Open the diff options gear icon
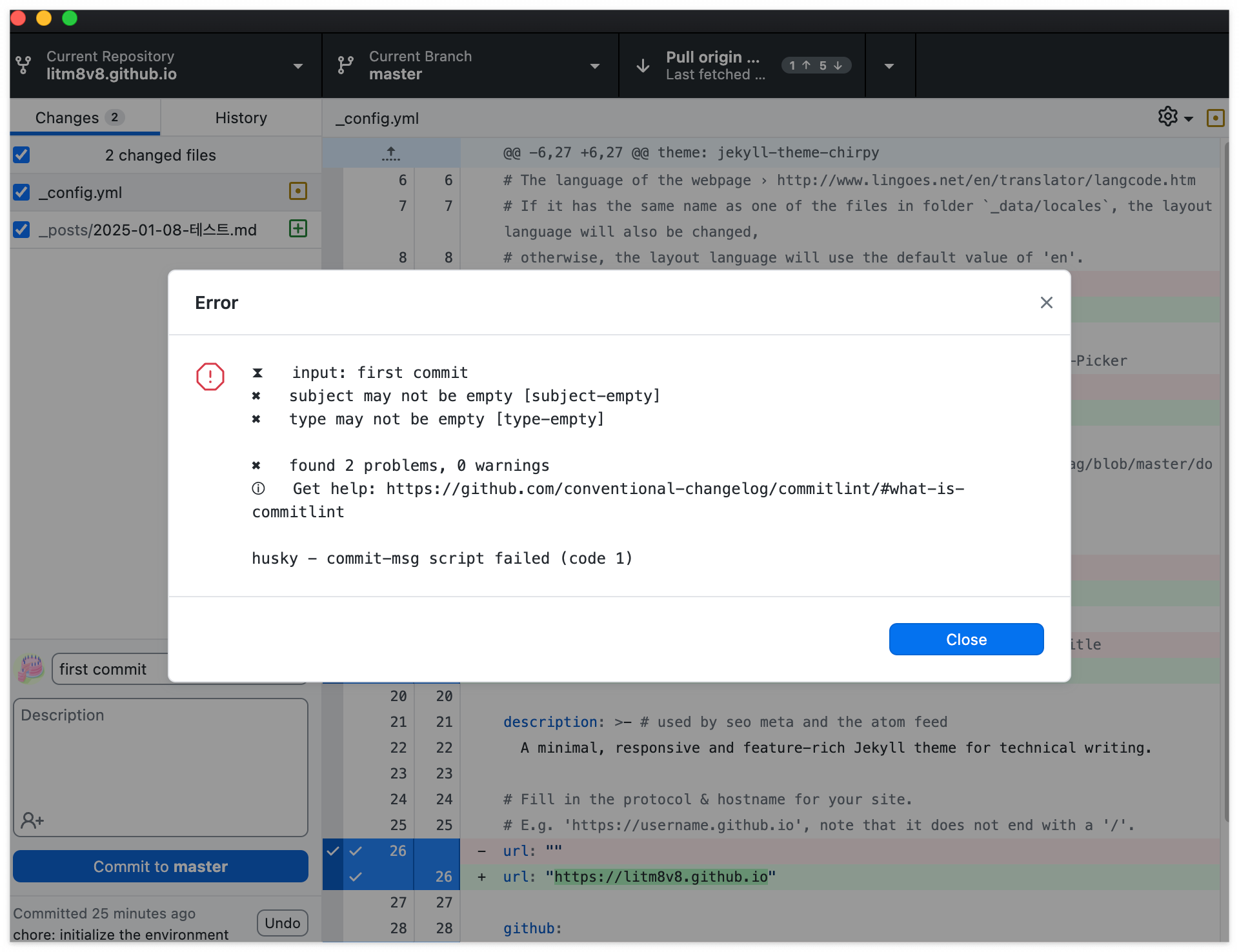Screen dimensions: 1239x952 (1167, 117)
